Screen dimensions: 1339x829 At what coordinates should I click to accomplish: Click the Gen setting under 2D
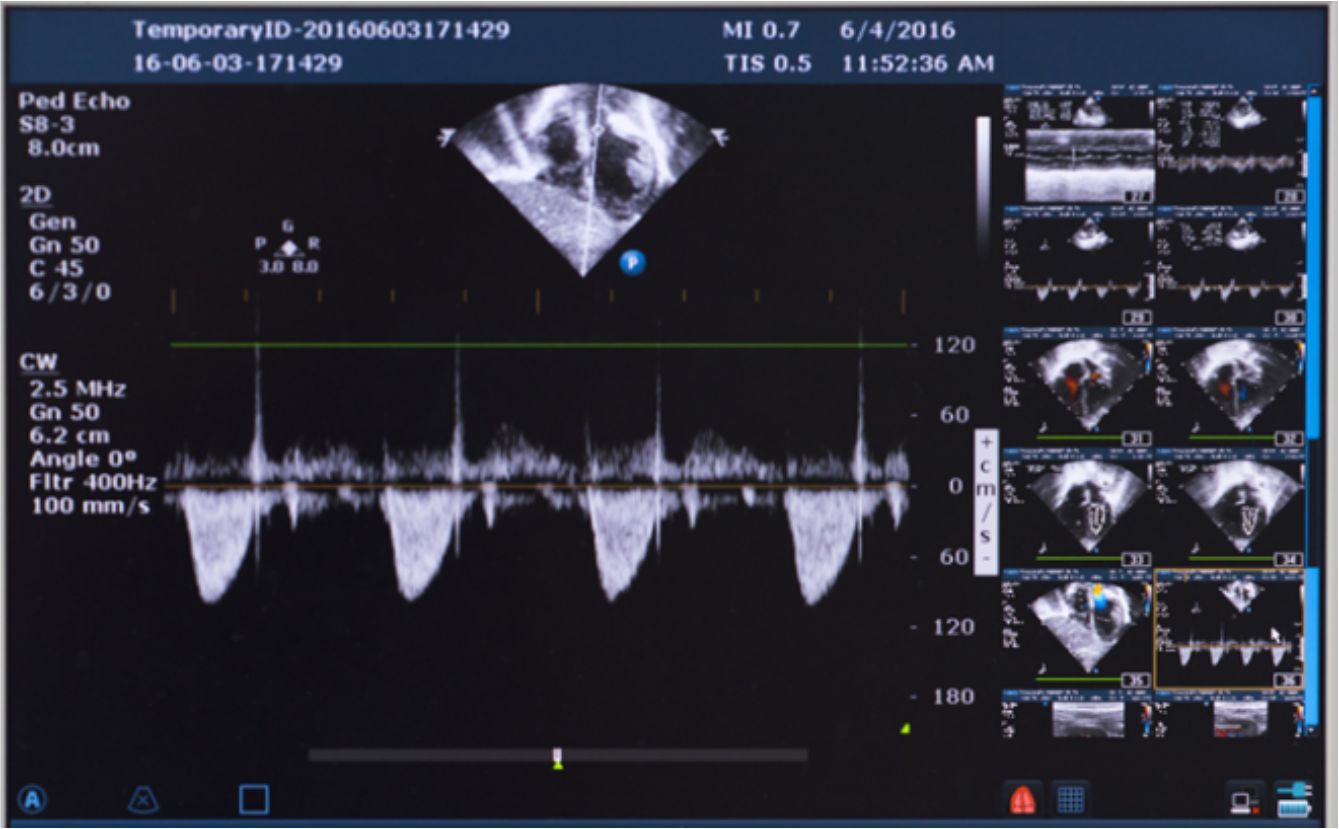click(x=53, y=222)
